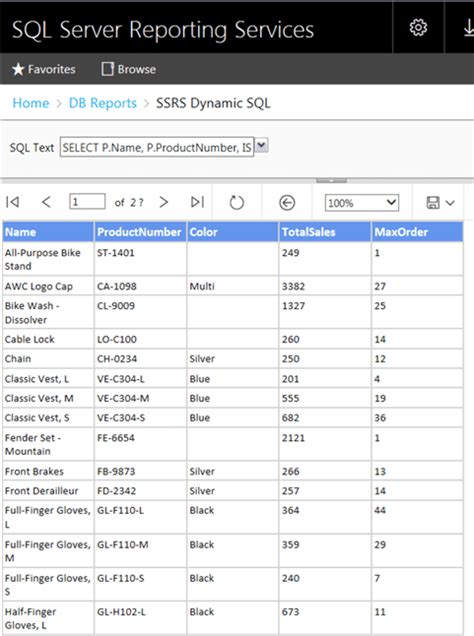Click the Color column header

point(233,232)
